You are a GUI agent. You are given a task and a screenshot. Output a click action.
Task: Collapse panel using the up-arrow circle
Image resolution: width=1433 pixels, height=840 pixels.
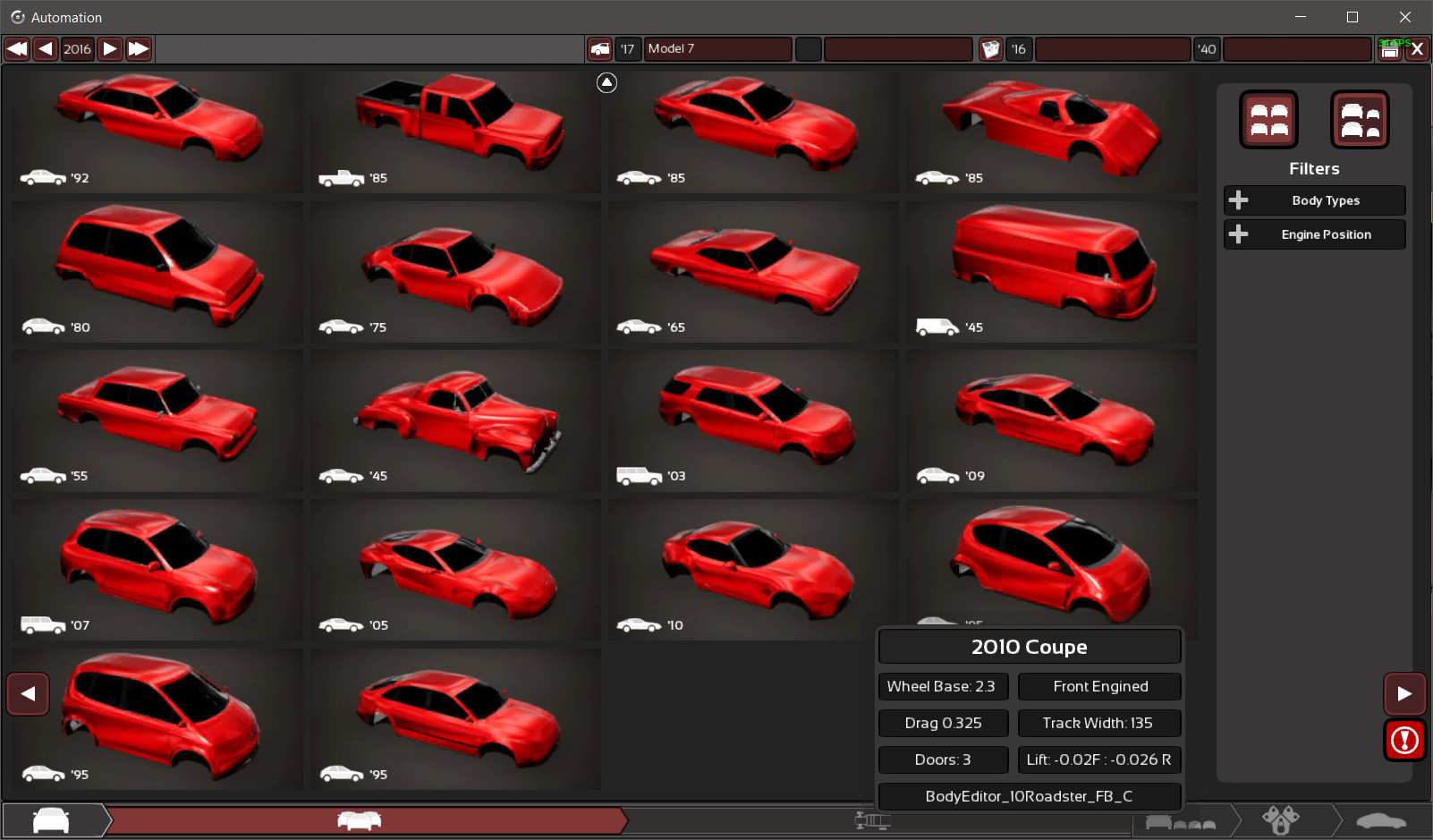pos(606,83)
